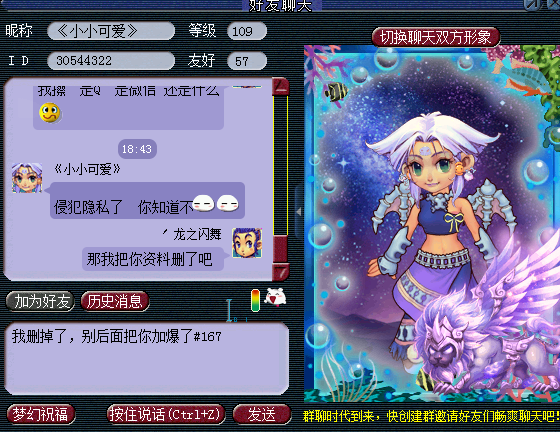This screenshot has width=560, height=432.
Task: Click the chat scrollbar thumb
Action: coord(280,249)
